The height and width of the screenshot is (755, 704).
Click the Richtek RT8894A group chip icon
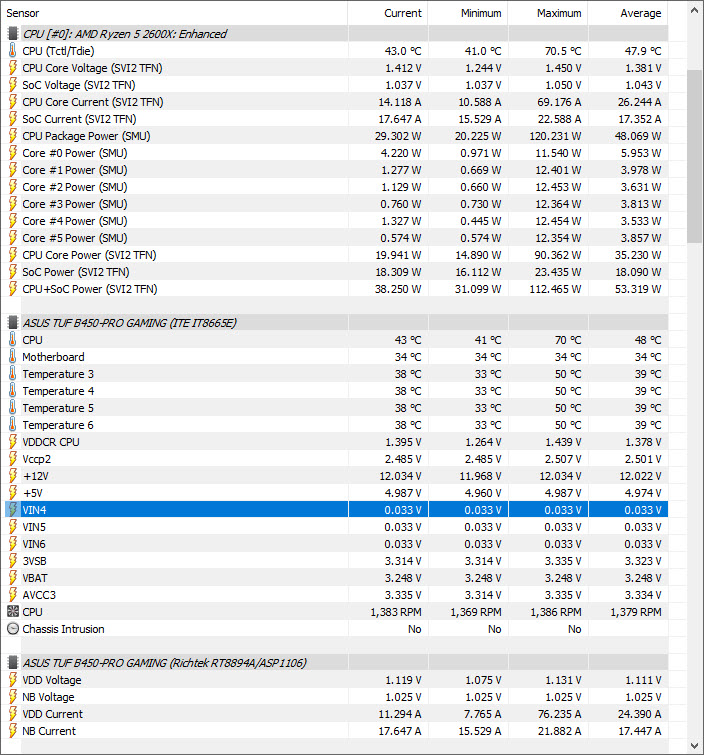13,663
